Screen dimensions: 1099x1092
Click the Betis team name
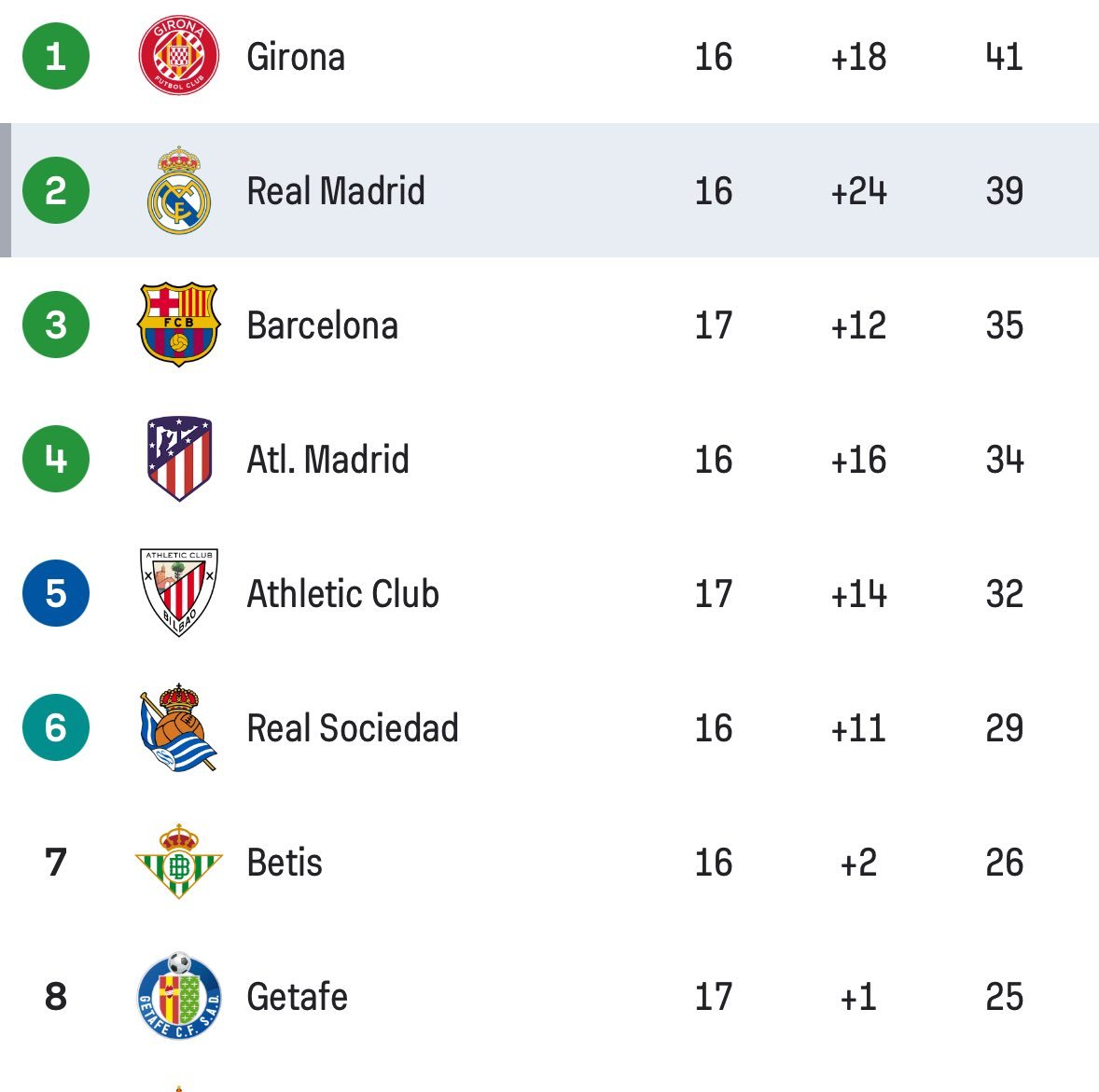click(285, 863)
